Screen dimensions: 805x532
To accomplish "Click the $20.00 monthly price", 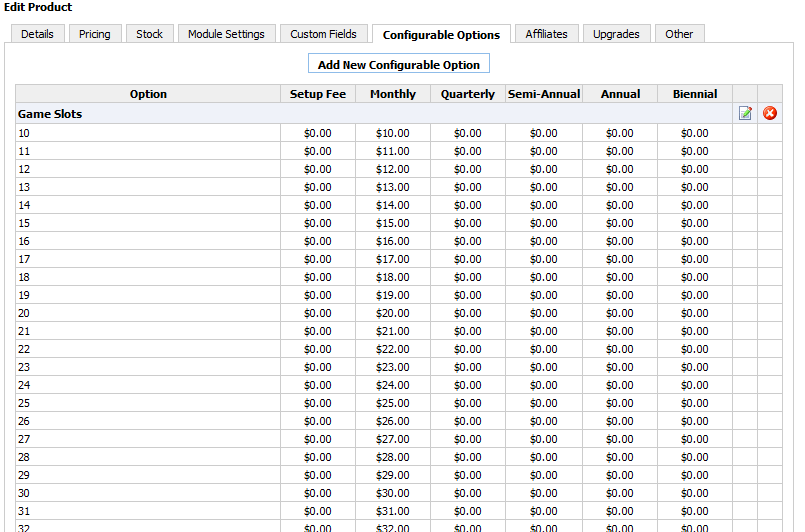I will 393,313.
